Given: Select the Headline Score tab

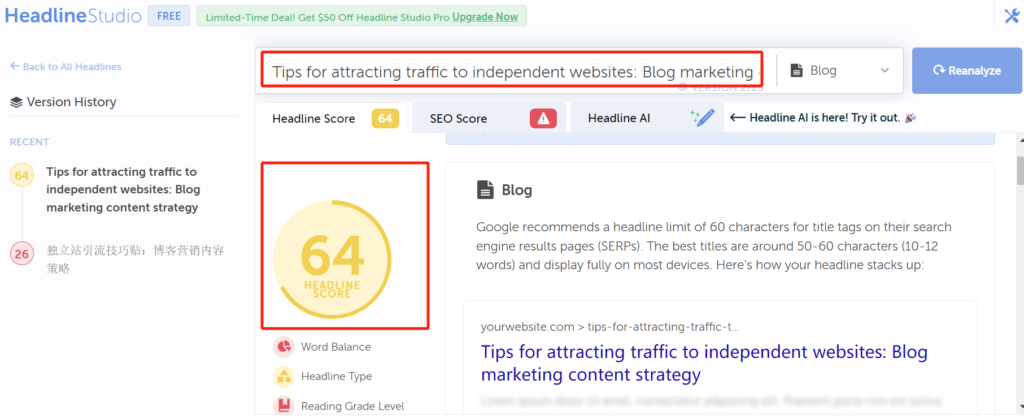Looking at the screenshot, I should [x=313, y=118].
